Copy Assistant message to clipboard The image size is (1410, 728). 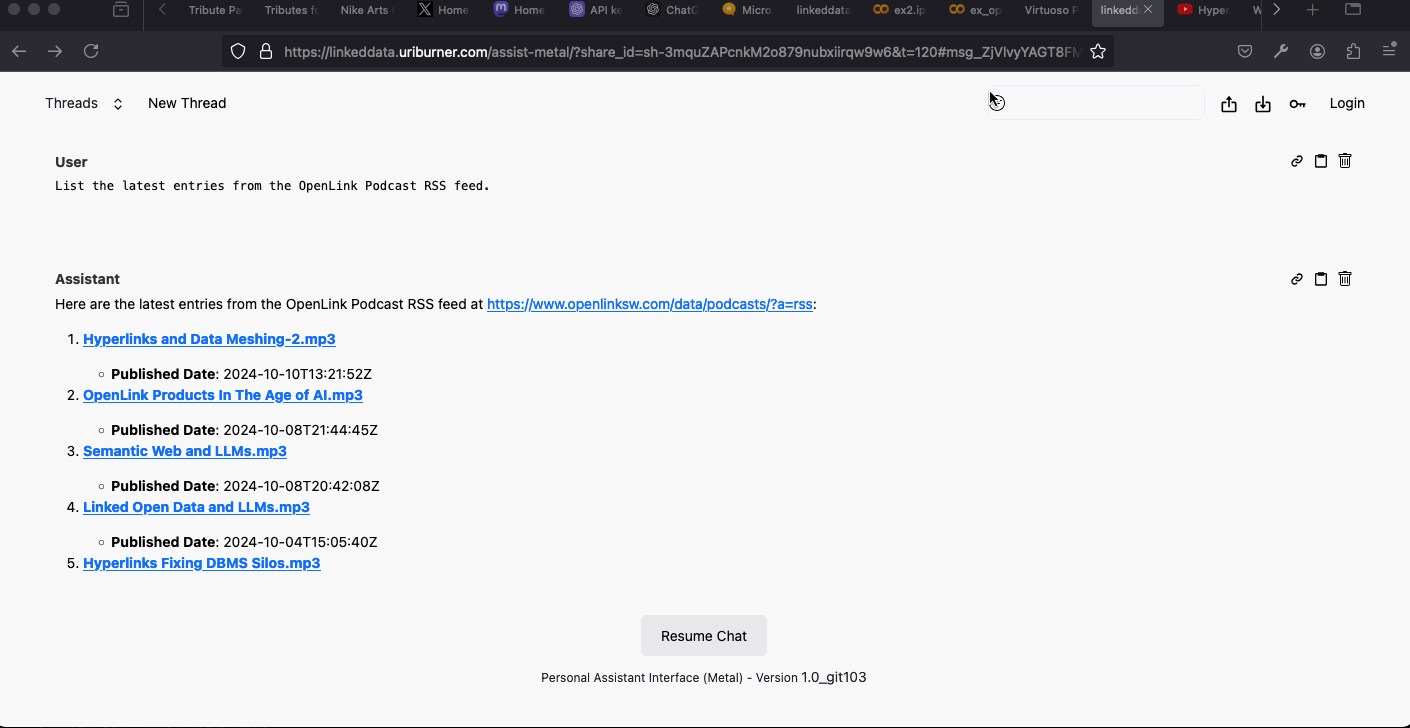click(1321, 279)
